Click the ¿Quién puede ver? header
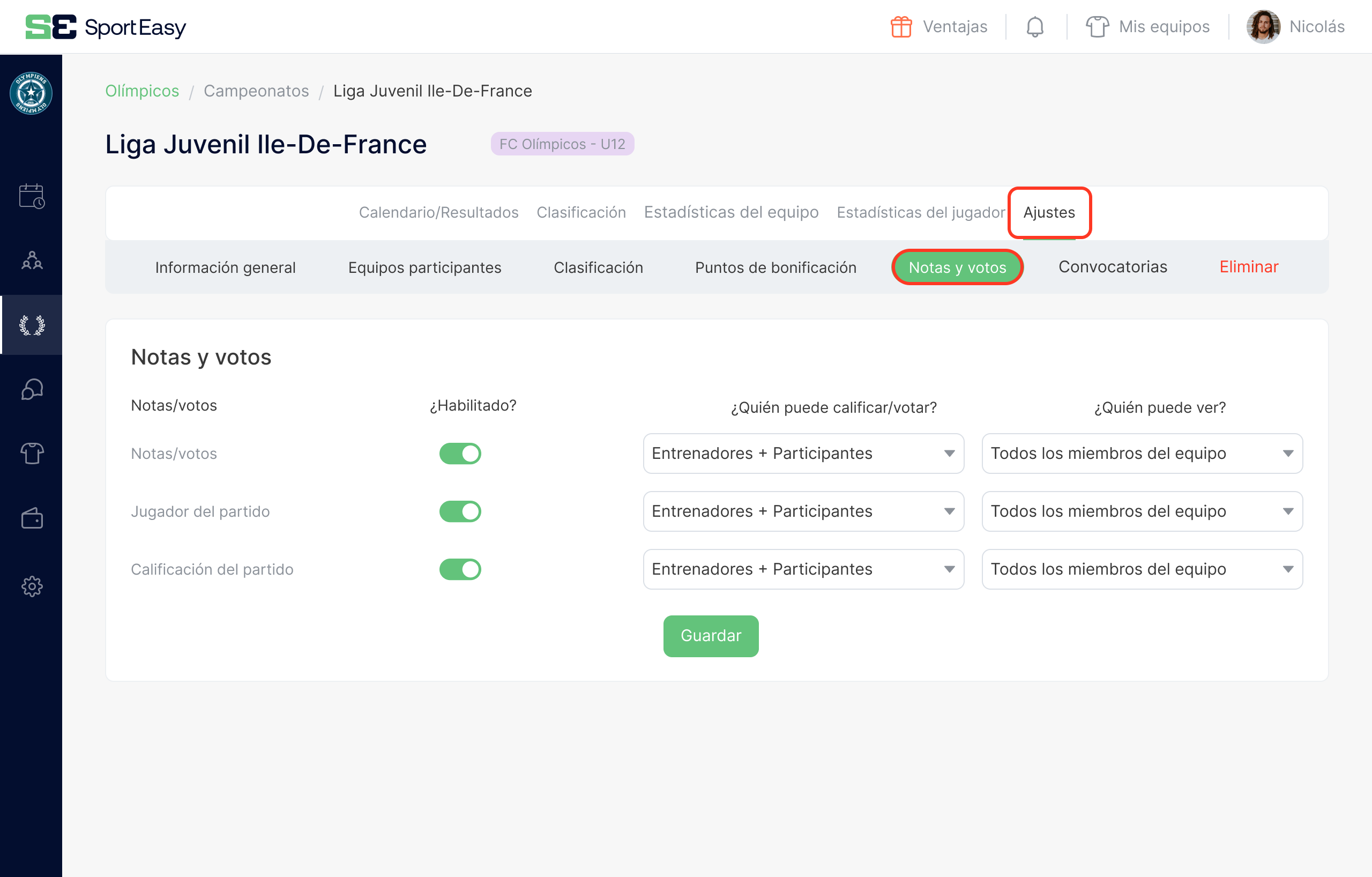The image size is (1372, 877). (1159, 408)
